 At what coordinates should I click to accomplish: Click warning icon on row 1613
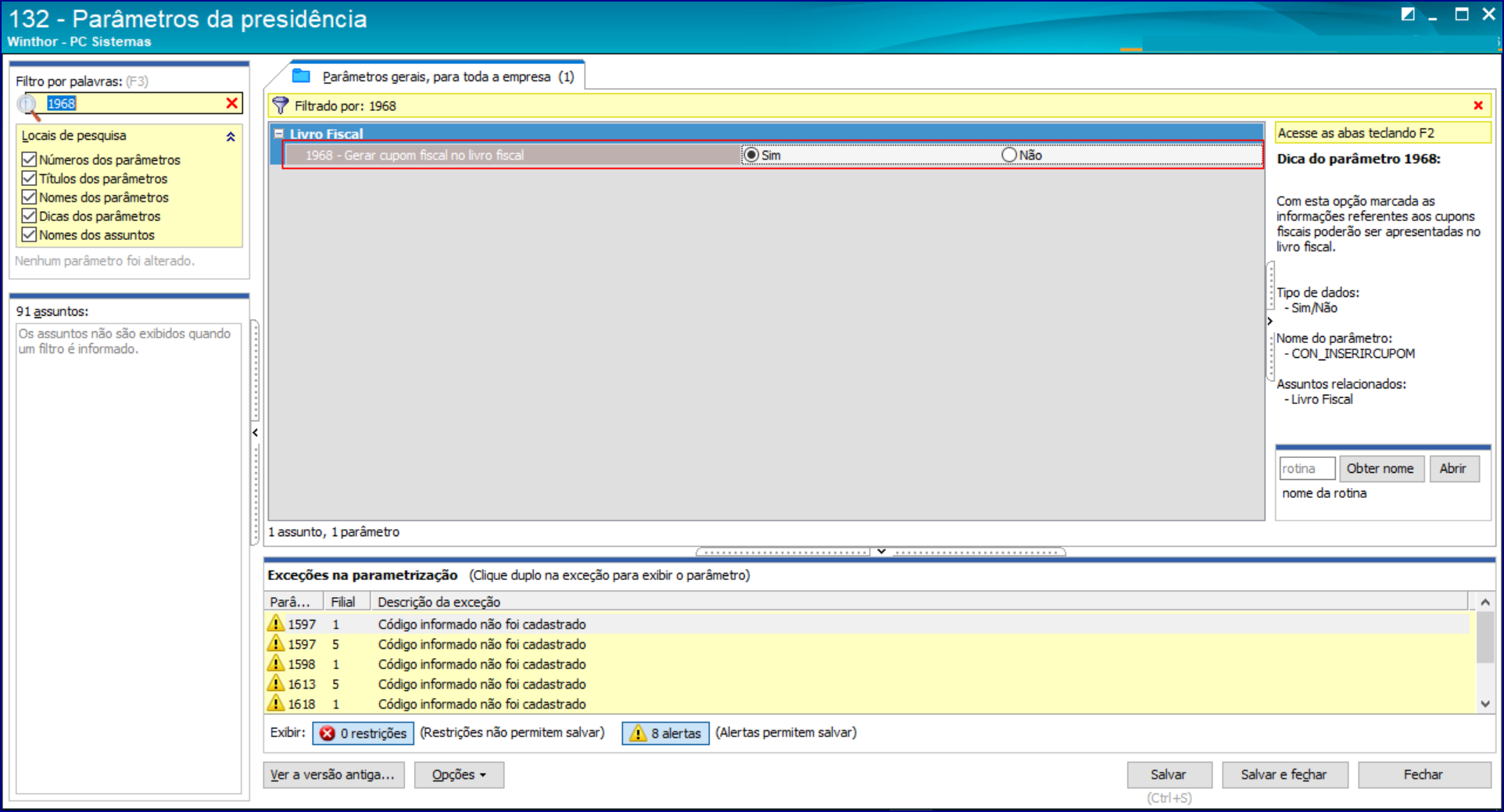click(x=276, y=683)
